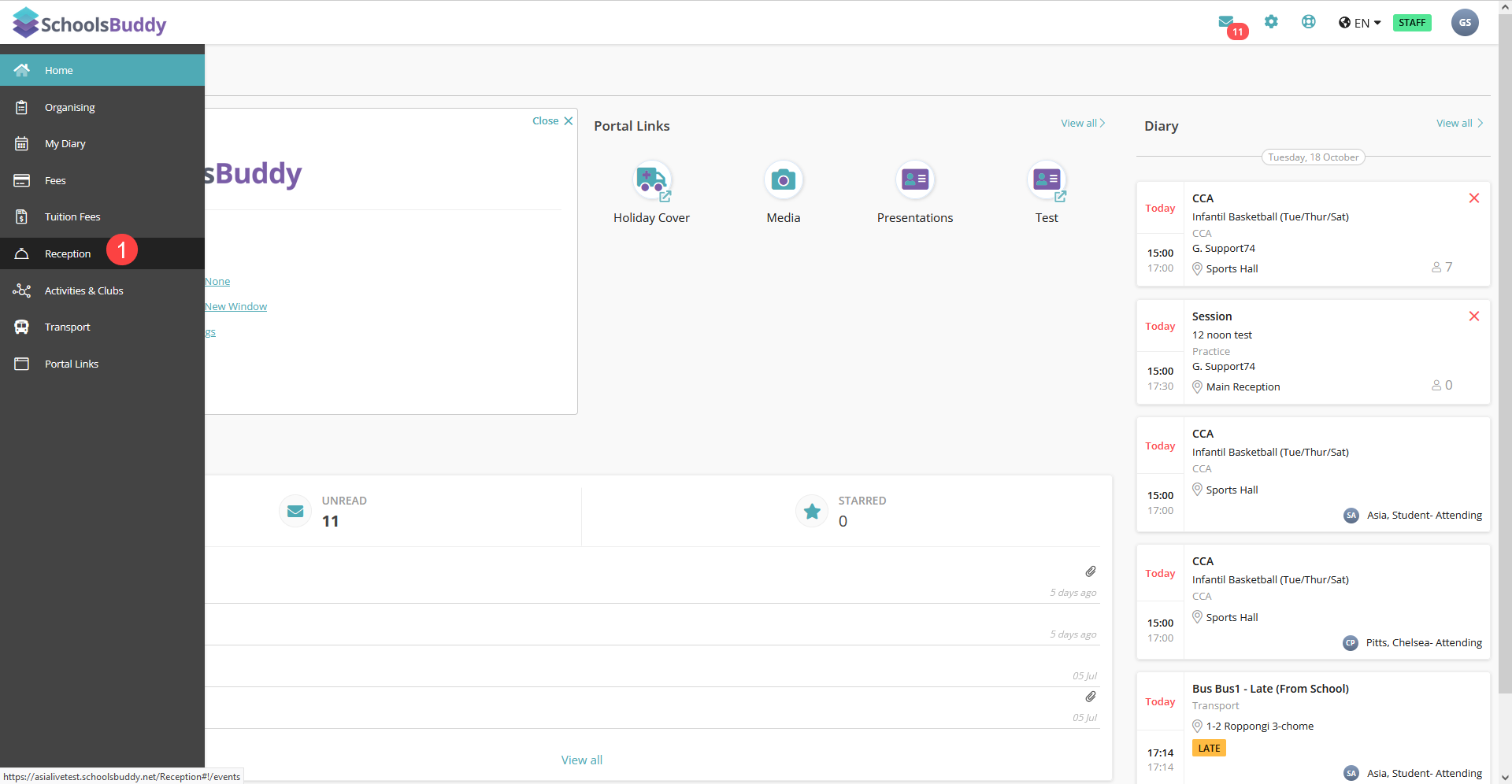Dismiss the Session 12 noon test entry

pos(1473,316)
